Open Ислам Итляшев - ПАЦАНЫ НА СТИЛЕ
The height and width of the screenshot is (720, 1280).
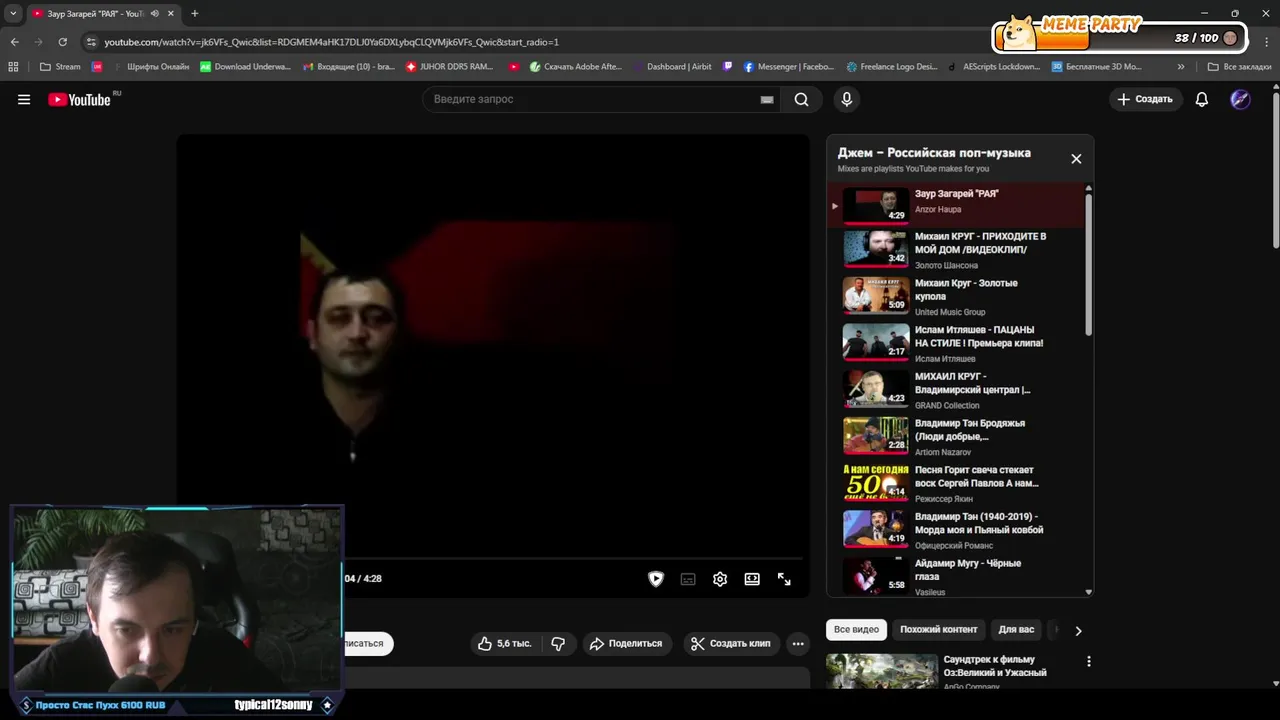pos(955,343)
